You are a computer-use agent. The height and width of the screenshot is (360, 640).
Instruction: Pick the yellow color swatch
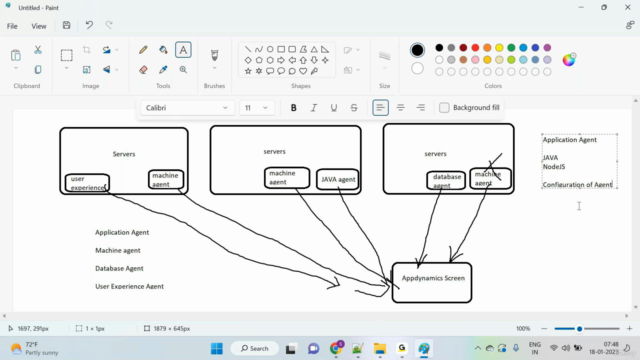(x=499, y=48)
